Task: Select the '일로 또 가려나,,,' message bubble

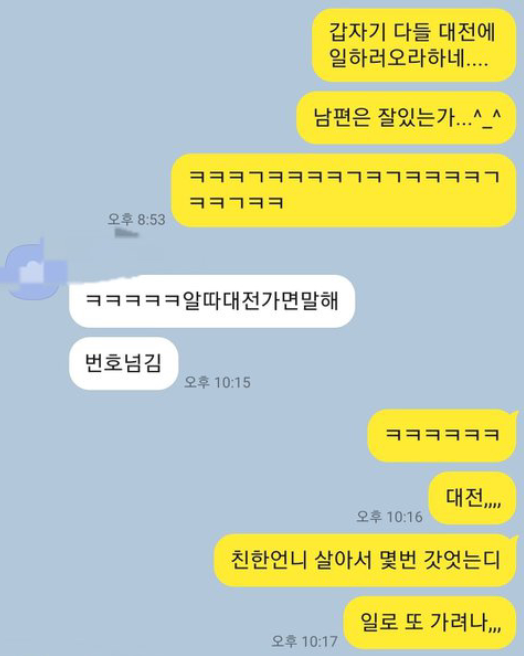Action: tap(430, 622)
